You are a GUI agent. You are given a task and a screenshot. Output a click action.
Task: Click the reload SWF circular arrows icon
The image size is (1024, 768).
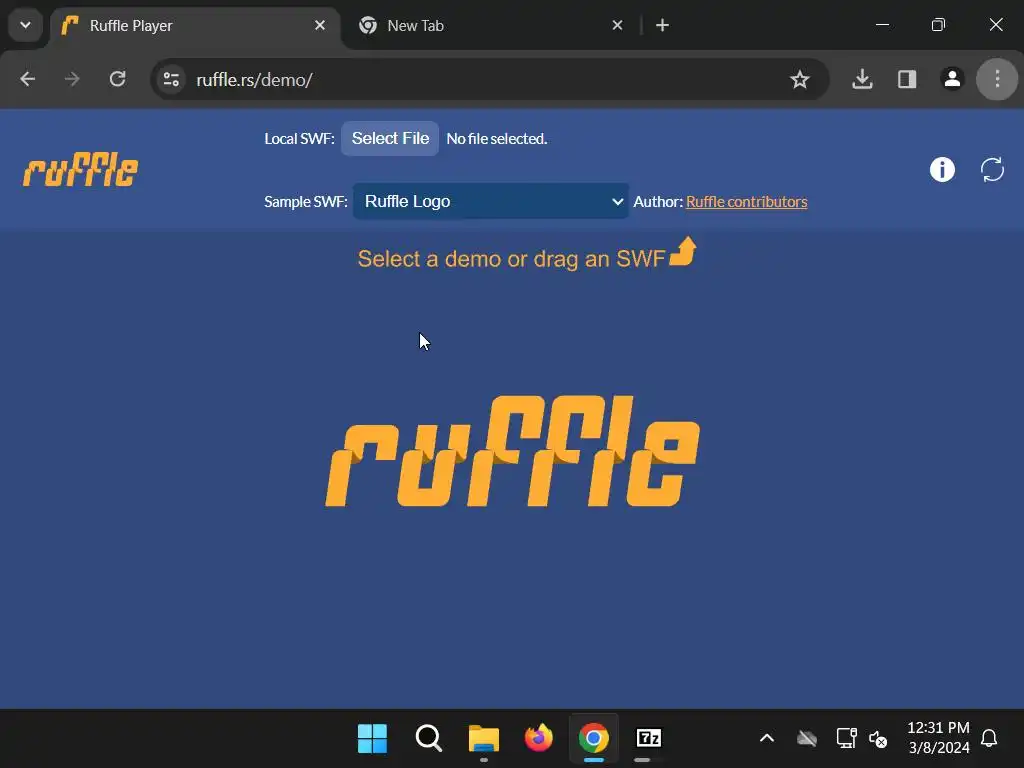(992, 170)
